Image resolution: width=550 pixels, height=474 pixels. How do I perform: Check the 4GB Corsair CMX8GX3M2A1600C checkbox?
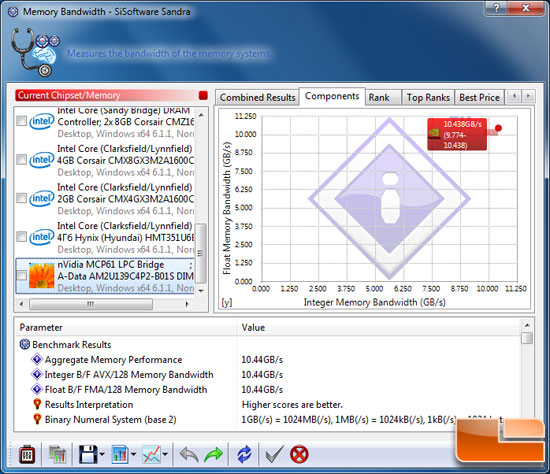(x=21, y=160)
